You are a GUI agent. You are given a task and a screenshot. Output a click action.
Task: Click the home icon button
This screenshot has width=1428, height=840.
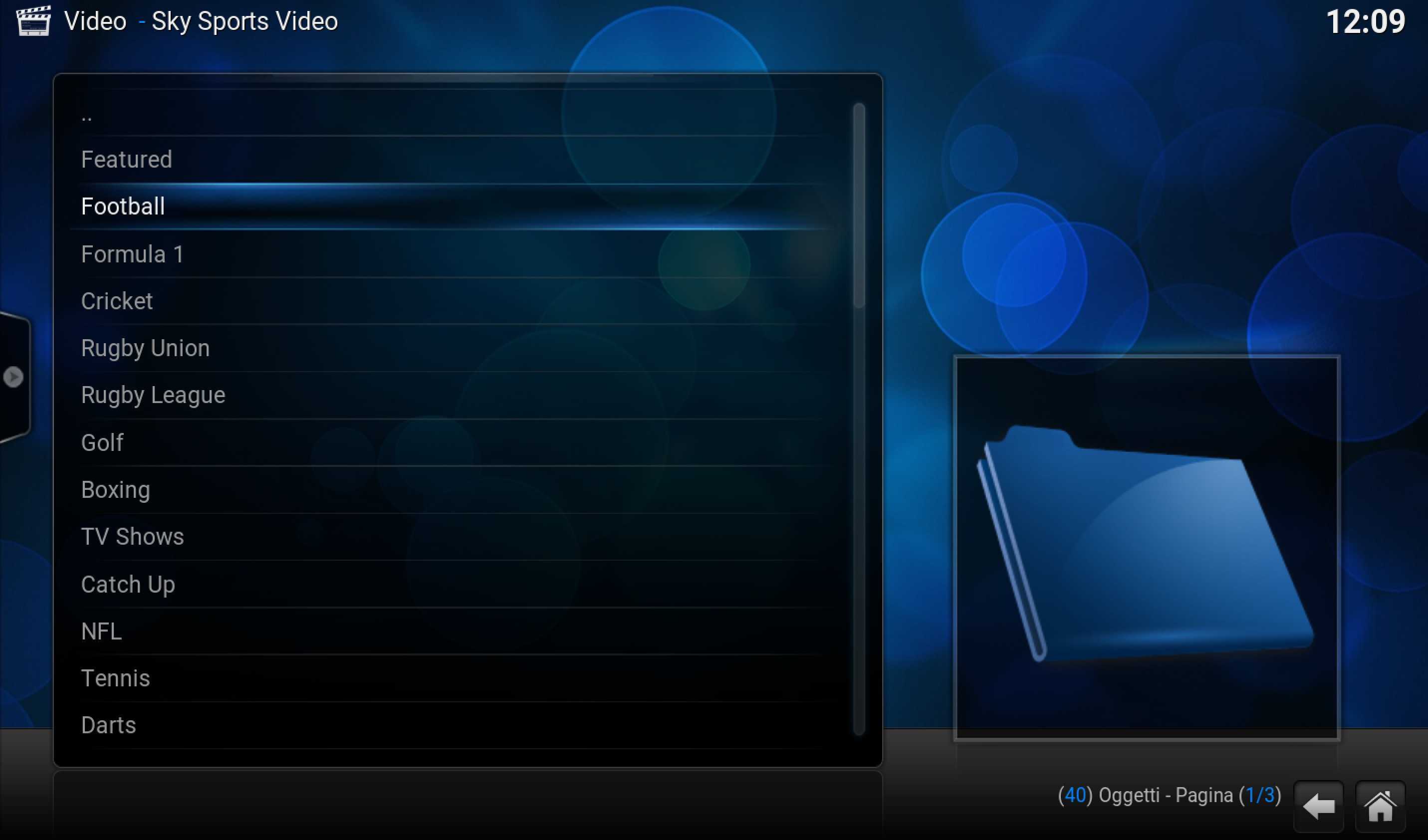[x=1380, y=806]
